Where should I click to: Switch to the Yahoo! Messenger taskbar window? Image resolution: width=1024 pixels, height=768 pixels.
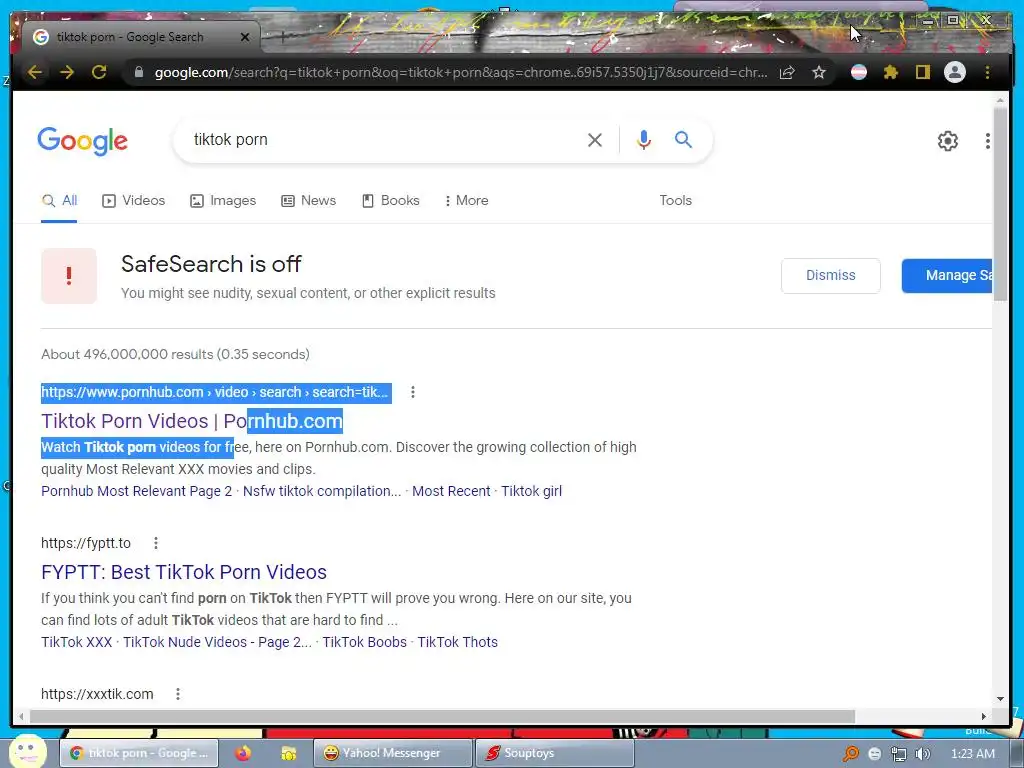click(x=392, y=753)
